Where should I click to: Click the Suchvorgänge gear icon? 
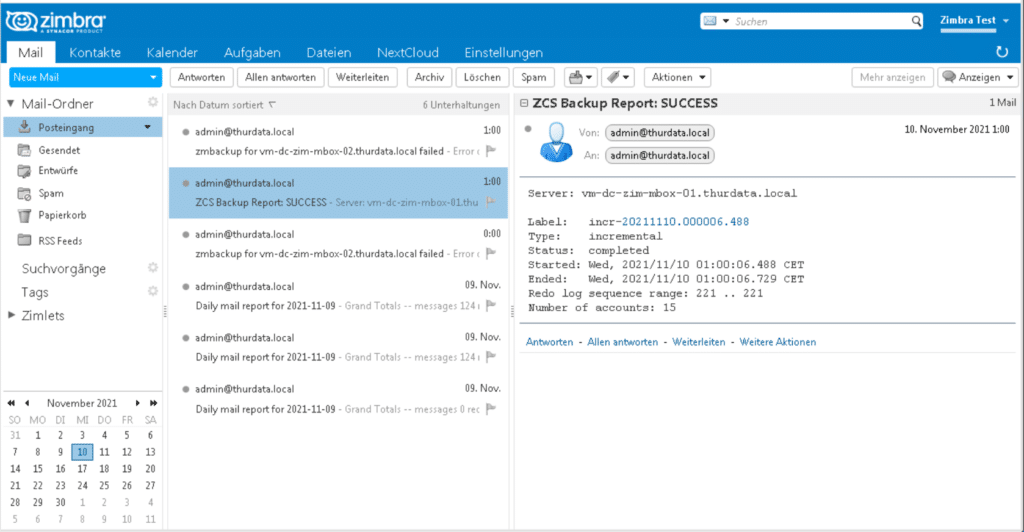tap(153, 268)
